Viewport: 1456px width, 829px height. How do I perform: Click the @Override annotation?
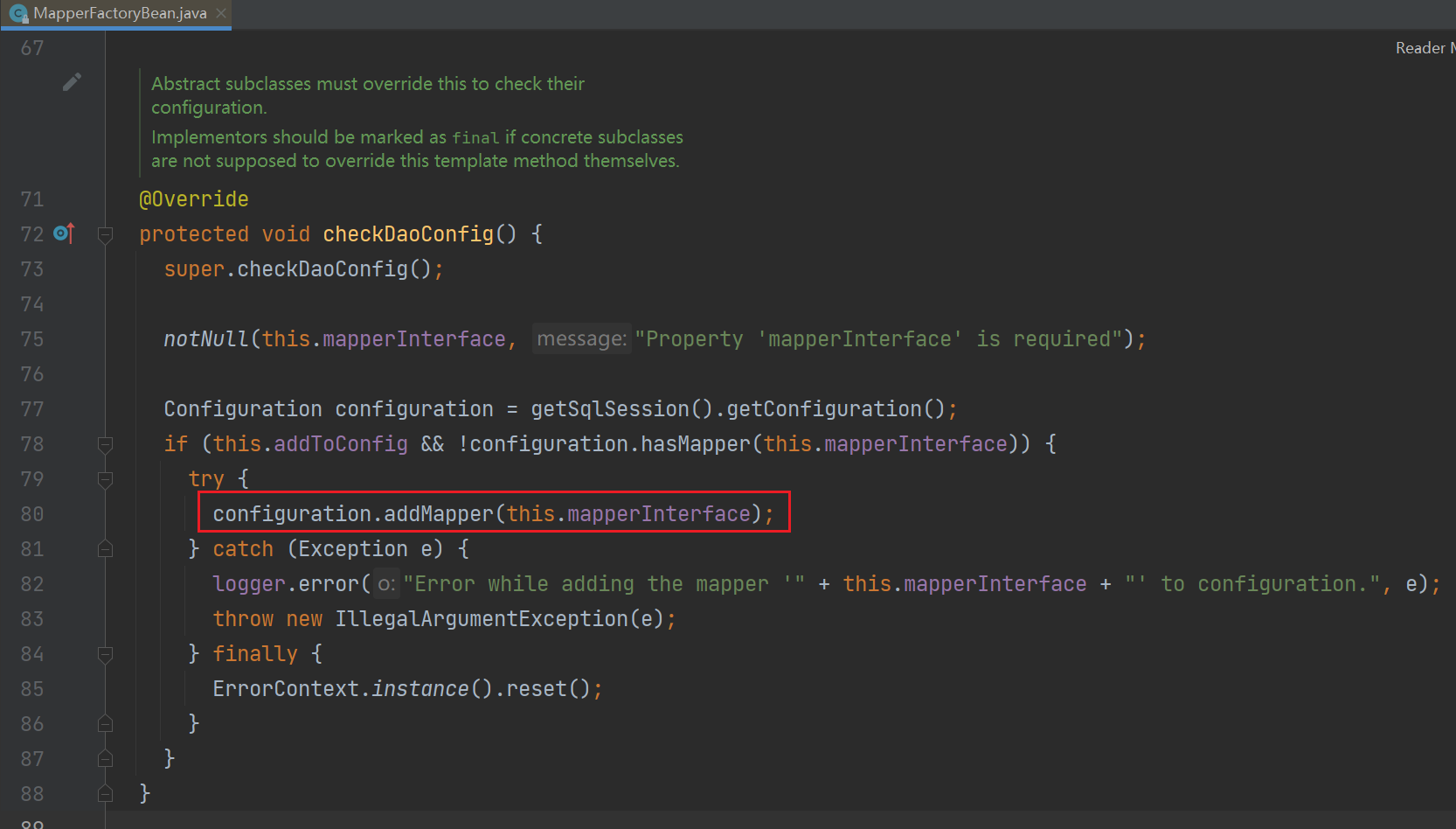[x=193, y=199]
